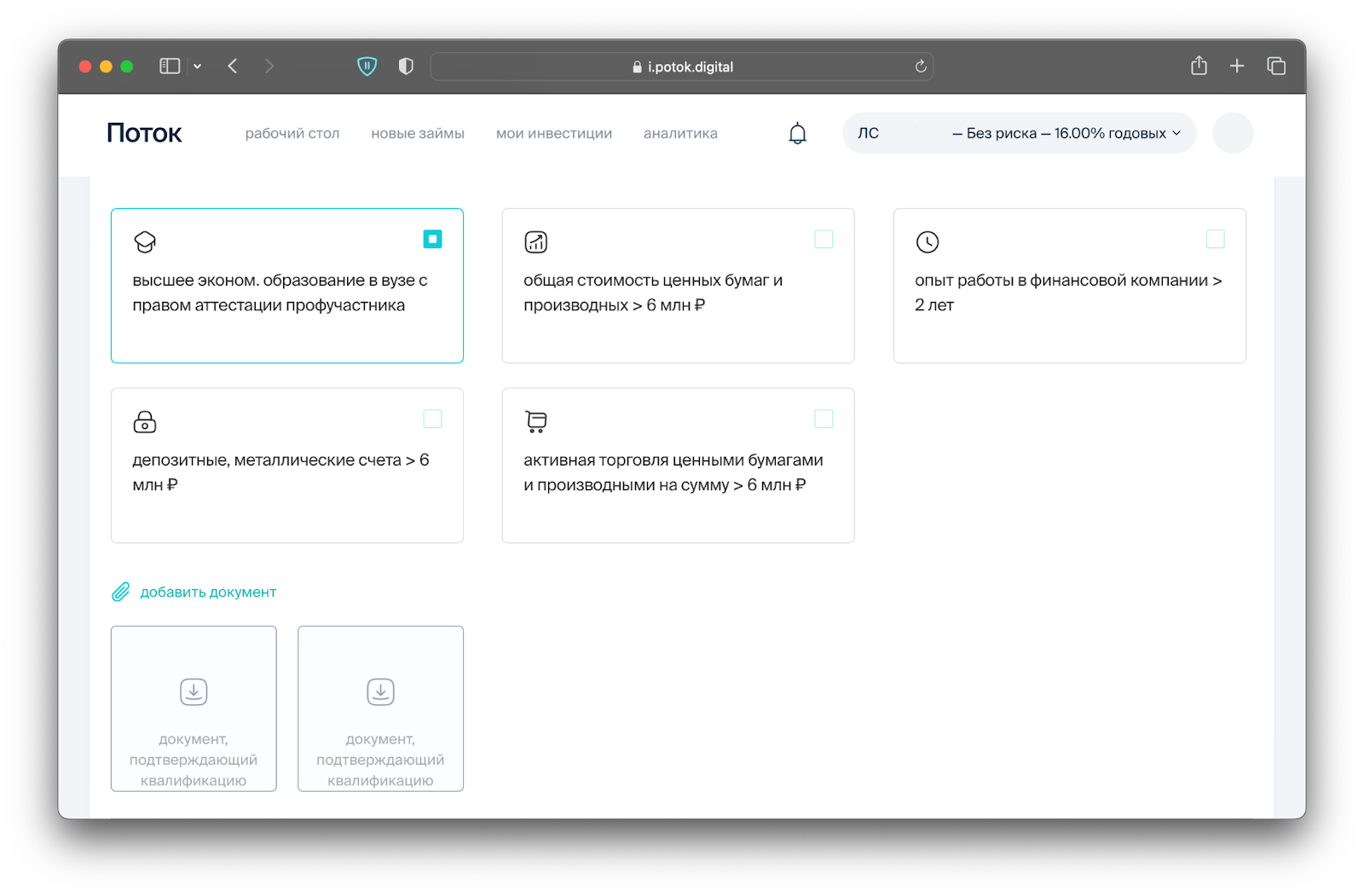This screenshot has width=1364, height=896.
Task: Click the ЛС account label
Action: (868, 133)
